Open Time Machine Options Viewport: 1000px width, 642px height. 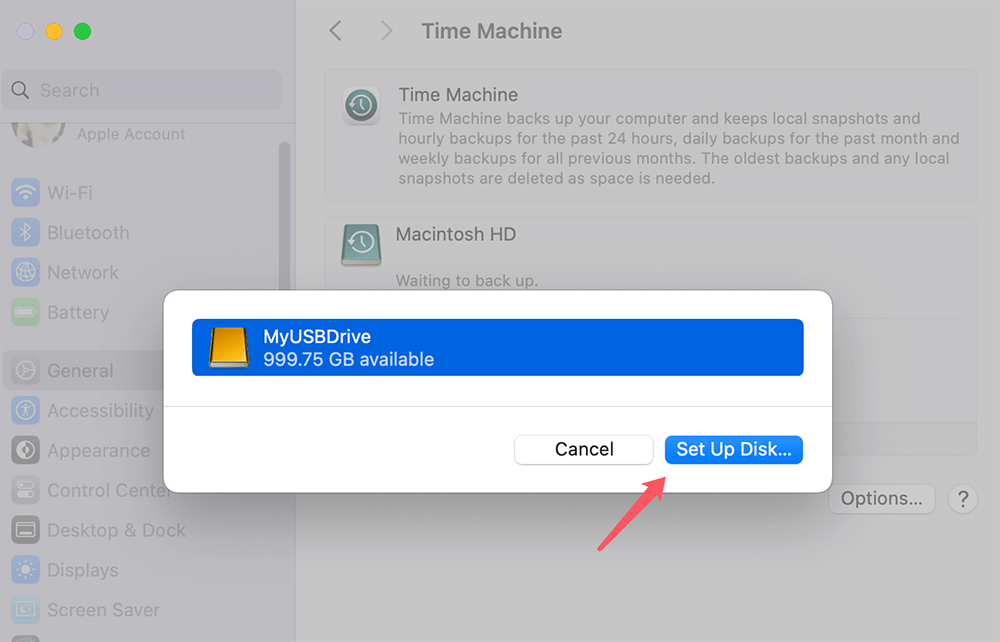click(x=881, y=498)
